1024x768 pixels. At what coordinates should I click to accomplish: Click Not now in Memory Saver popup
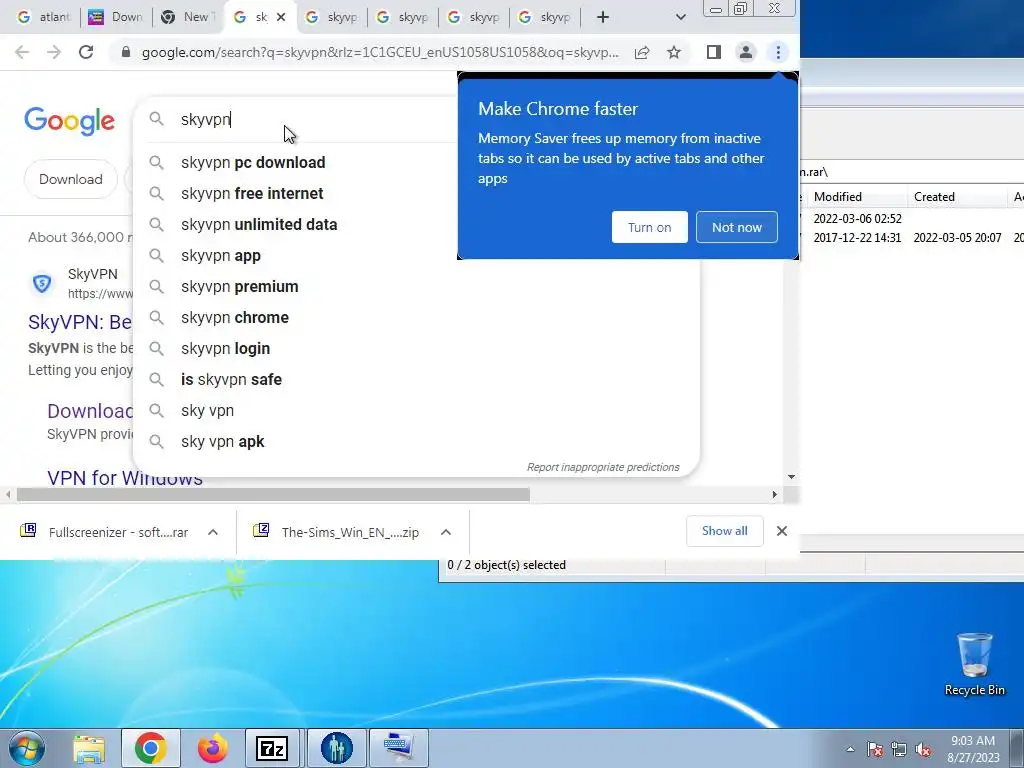(x=737, y=227)
